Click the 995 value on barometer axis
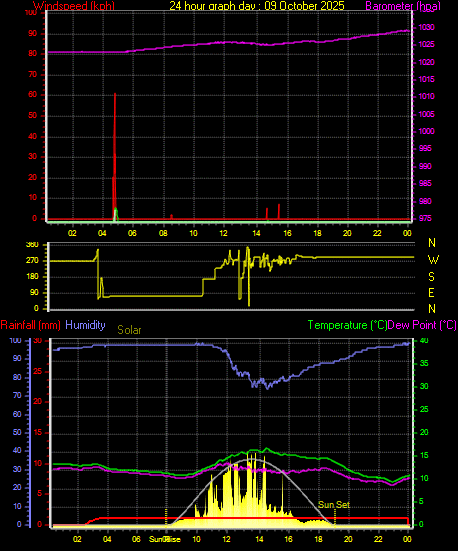Screen dimensions: 458x551 point(425,148)
